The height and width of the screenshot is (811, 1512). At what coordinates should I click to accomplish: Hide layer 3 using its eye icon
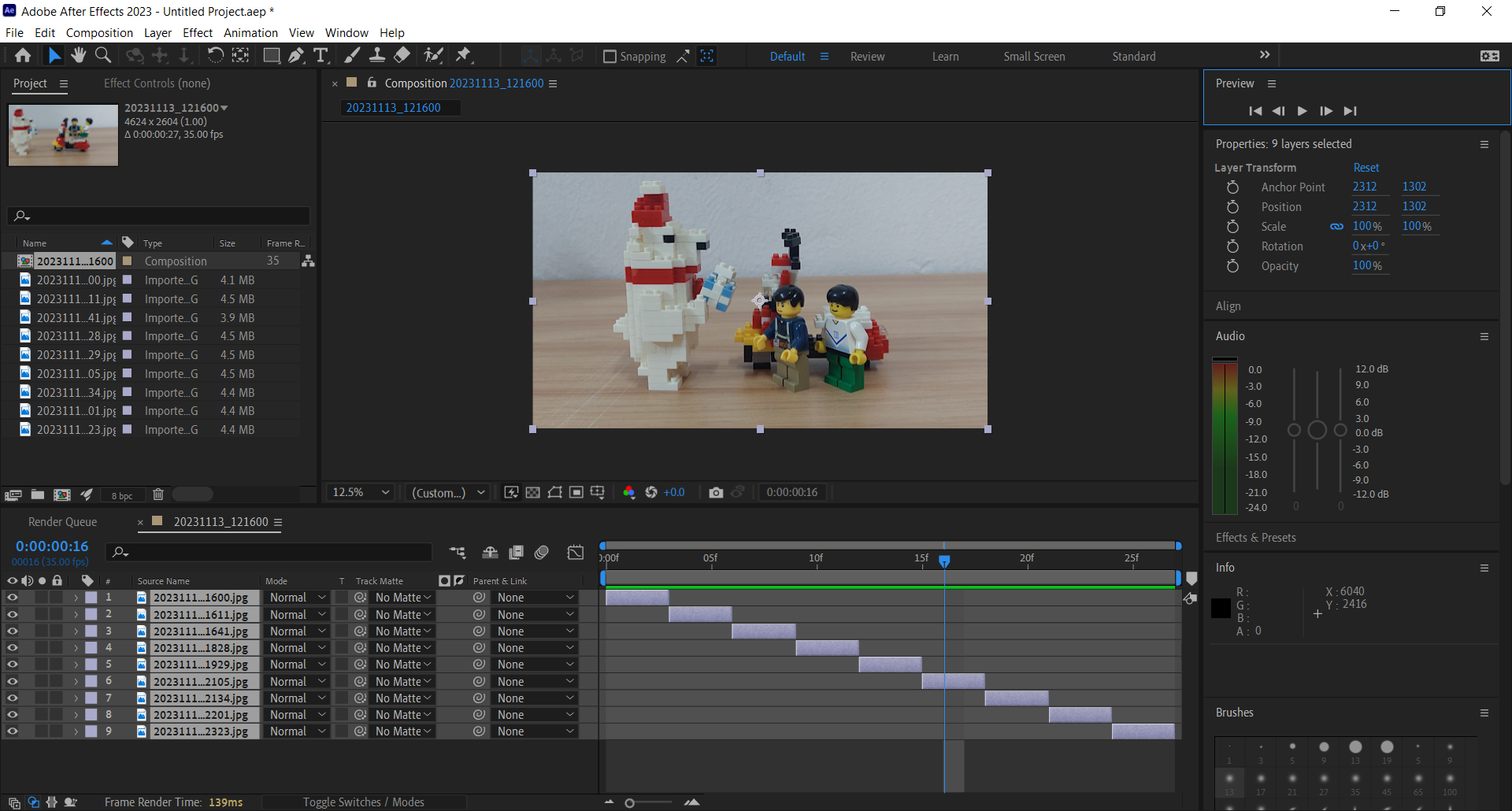click(x=12, y=631)
